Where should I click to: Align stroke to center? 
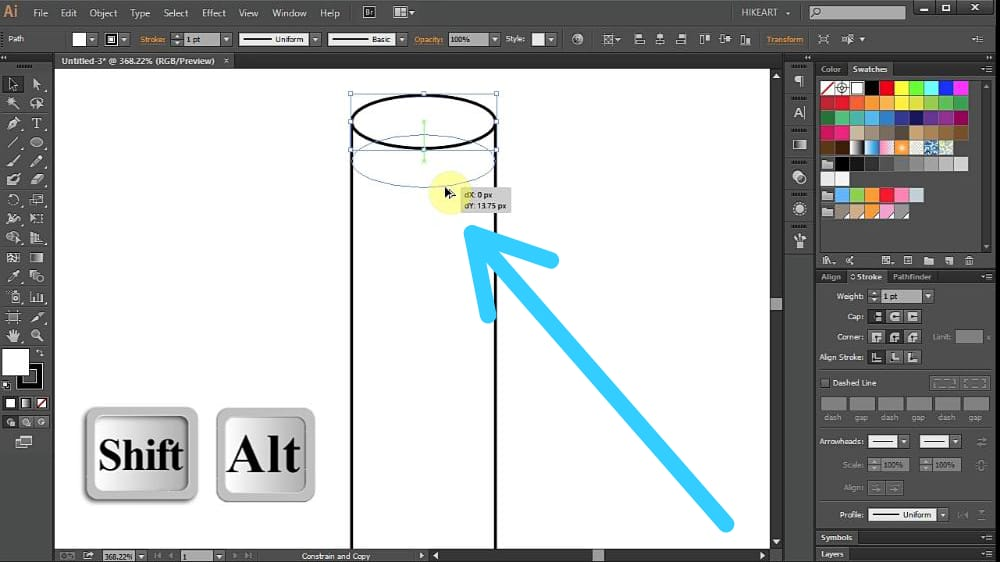pyautogui.click(x=877, y=357)
